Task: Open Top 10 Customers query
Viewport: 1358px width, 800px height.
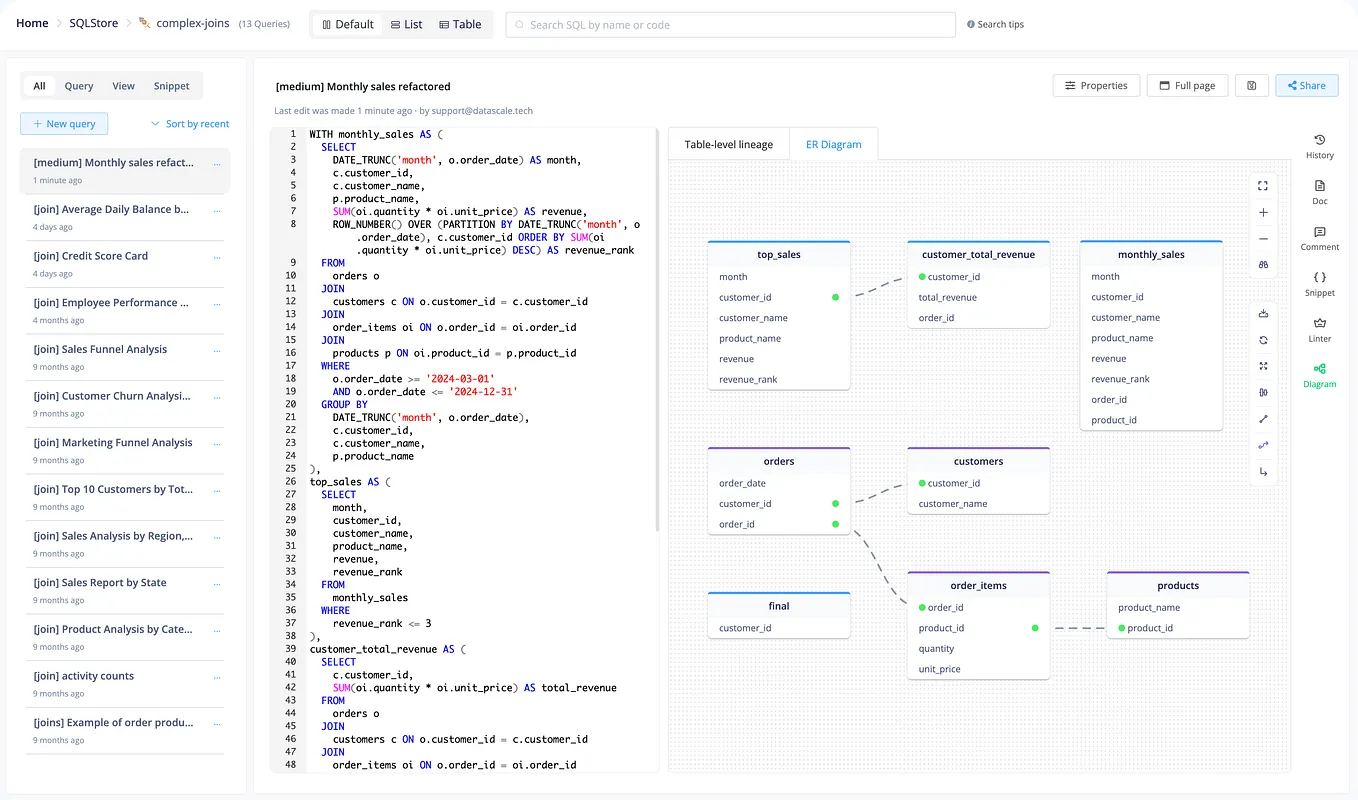Action: tap(125, 497)
